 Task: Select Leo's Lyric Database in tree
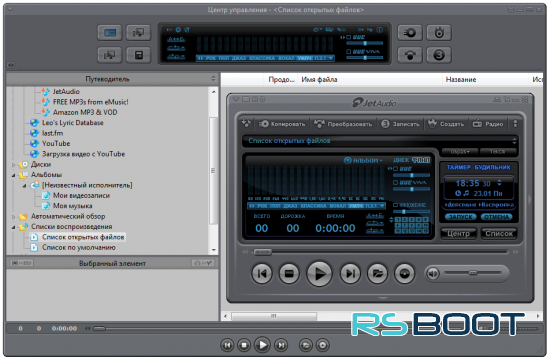[x=73, y=123]
